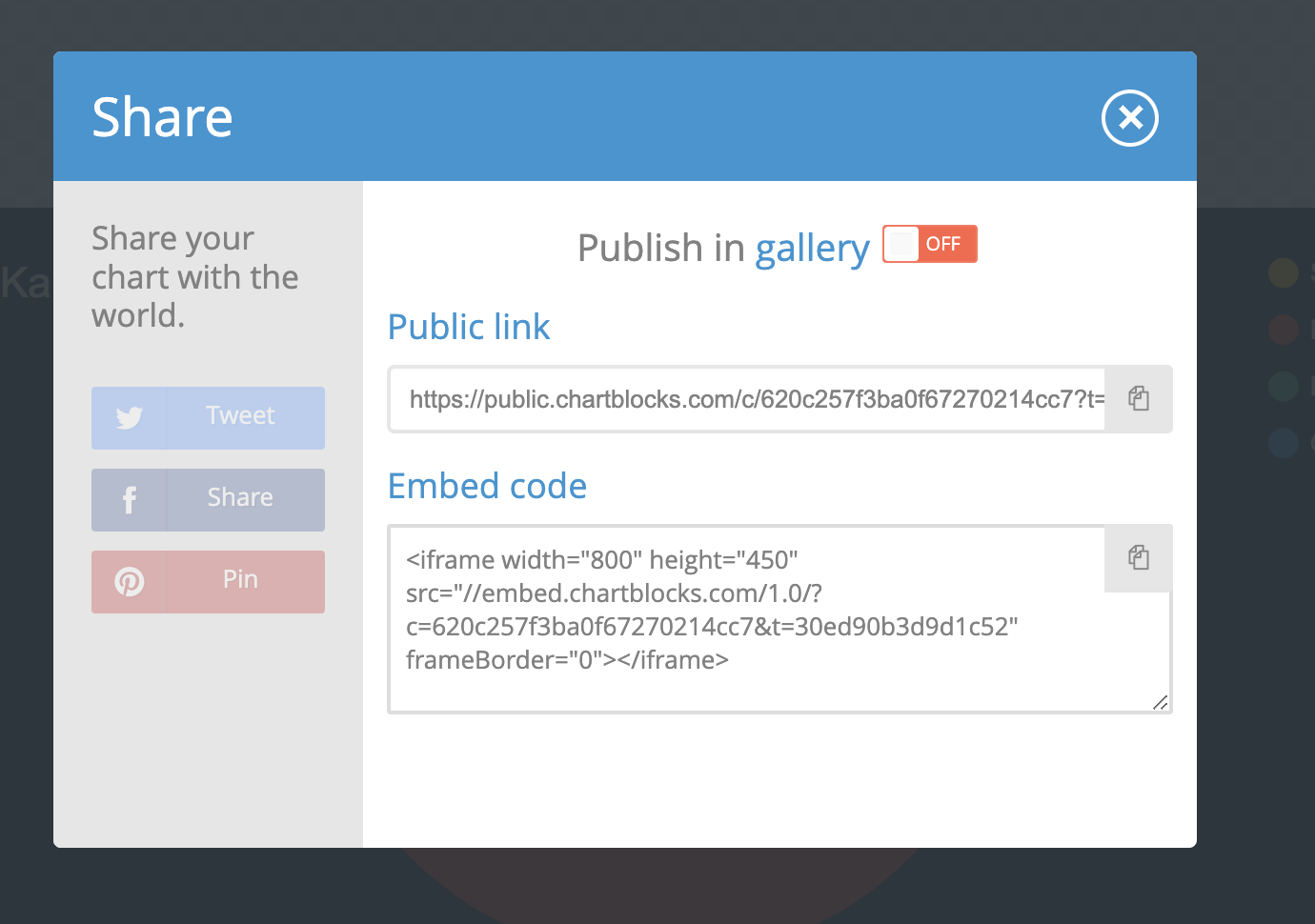Viewport: 1315px width, 924px height.
Task: Click the textarea resize handle
Action: click(x=1160, y=703)
